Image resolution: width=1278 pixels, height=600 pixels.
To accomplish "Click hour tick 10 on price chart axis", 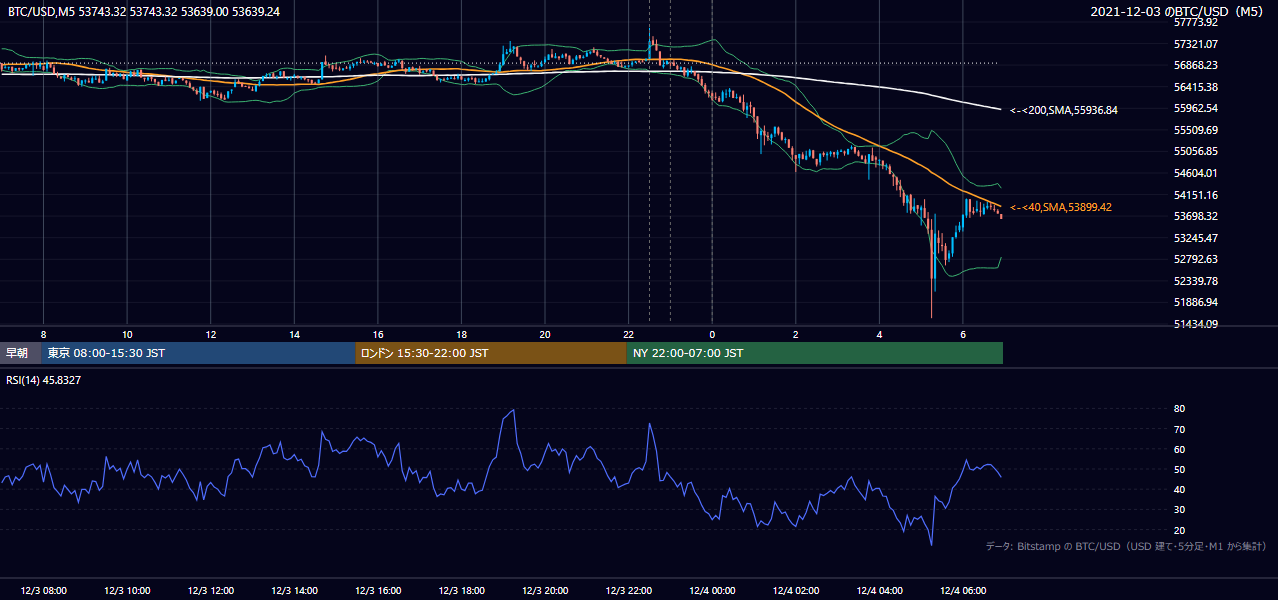I will pos(127,334).
